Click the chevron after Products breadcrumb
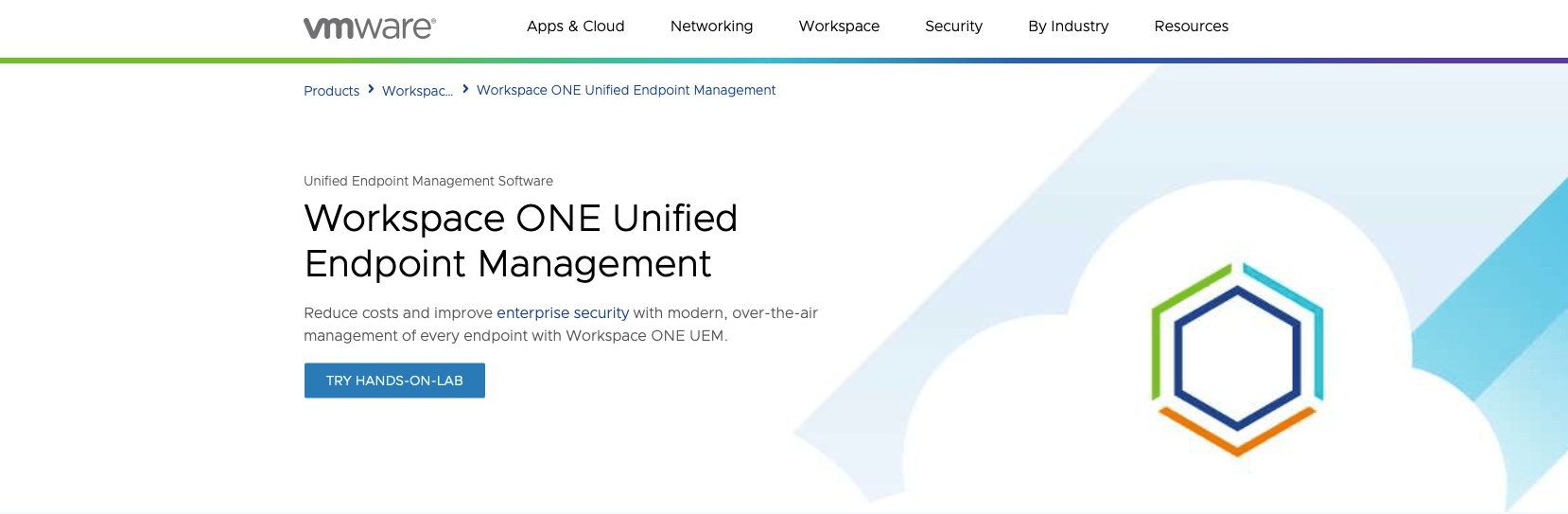Viewport: 1568px width, 514px height. 371,89
